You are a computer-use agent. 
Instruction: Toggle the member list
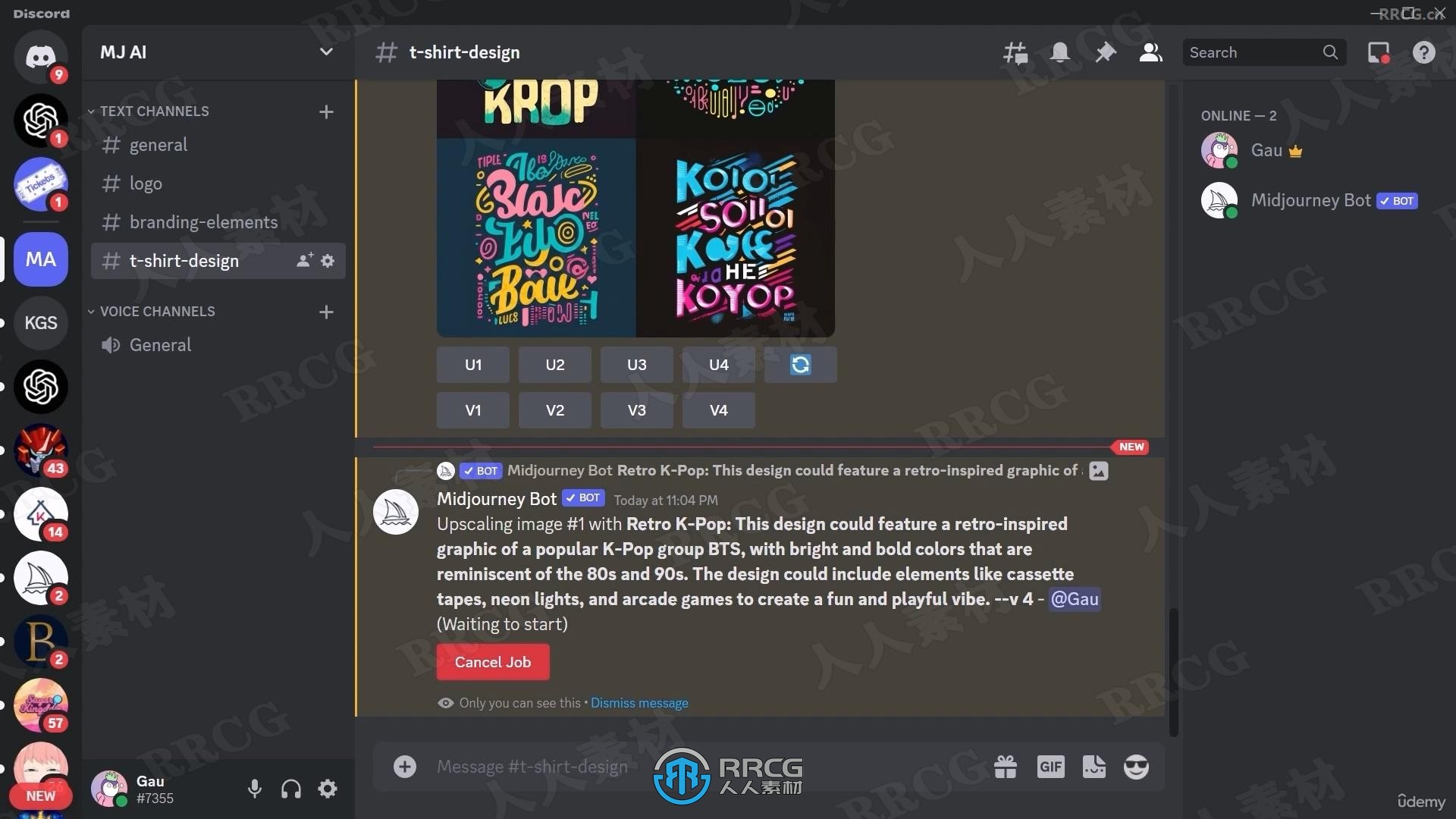(1151, 52)
